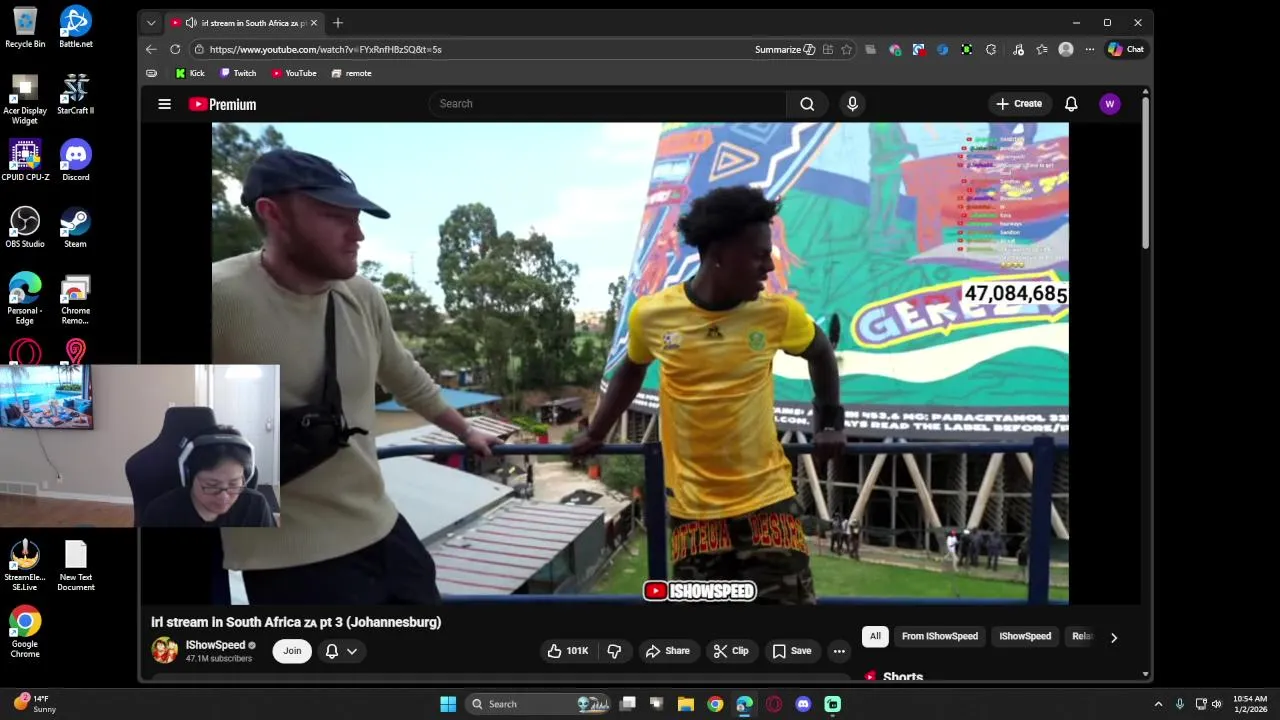This screenshot has height=720, width=1280.
Task: Open Copilot Chat in Edge
Action: click(x=1126, y=49)
